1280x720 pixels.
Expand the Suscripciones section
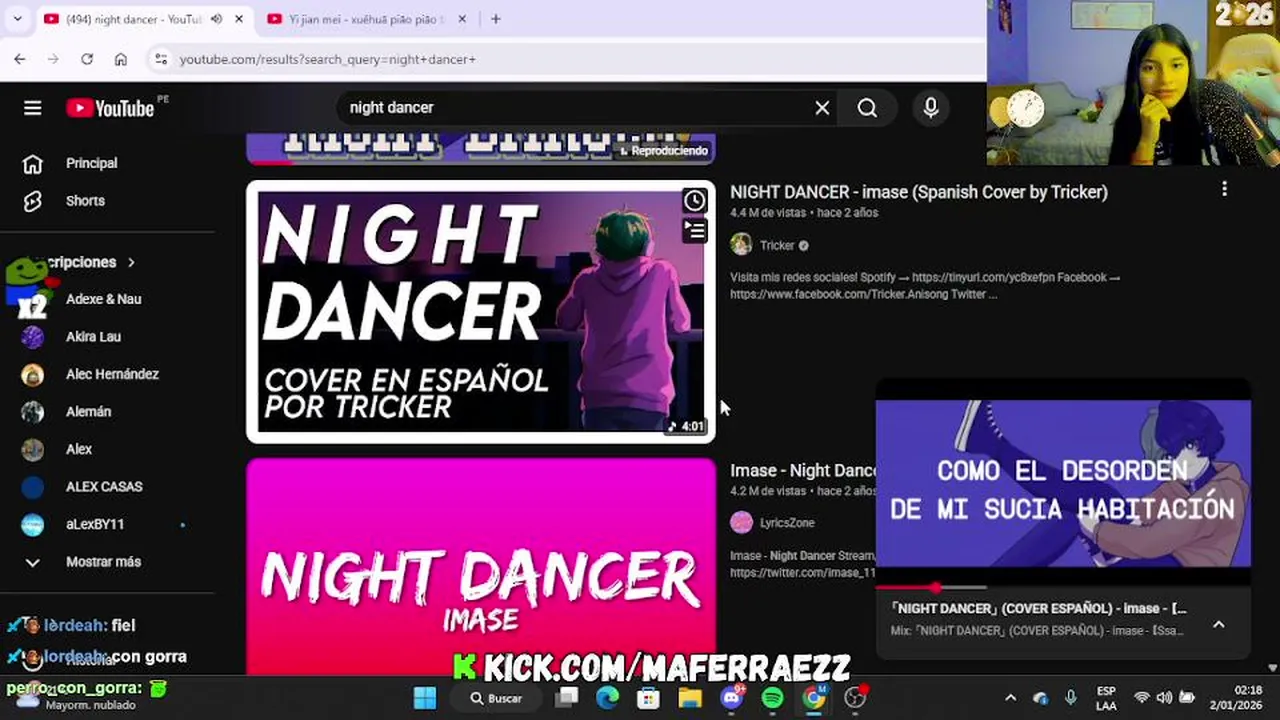90,262
